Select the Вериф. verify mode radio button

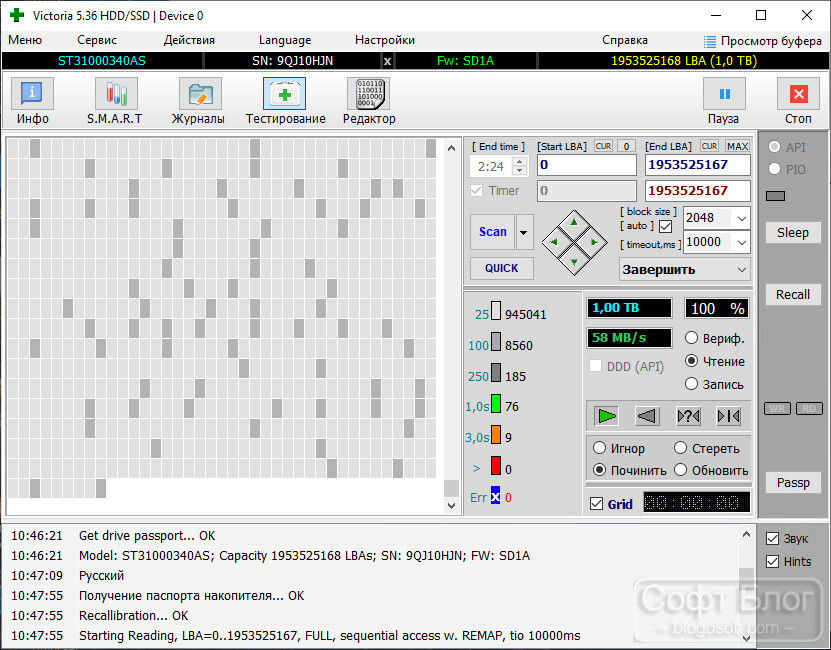click(x=691, y=338)
